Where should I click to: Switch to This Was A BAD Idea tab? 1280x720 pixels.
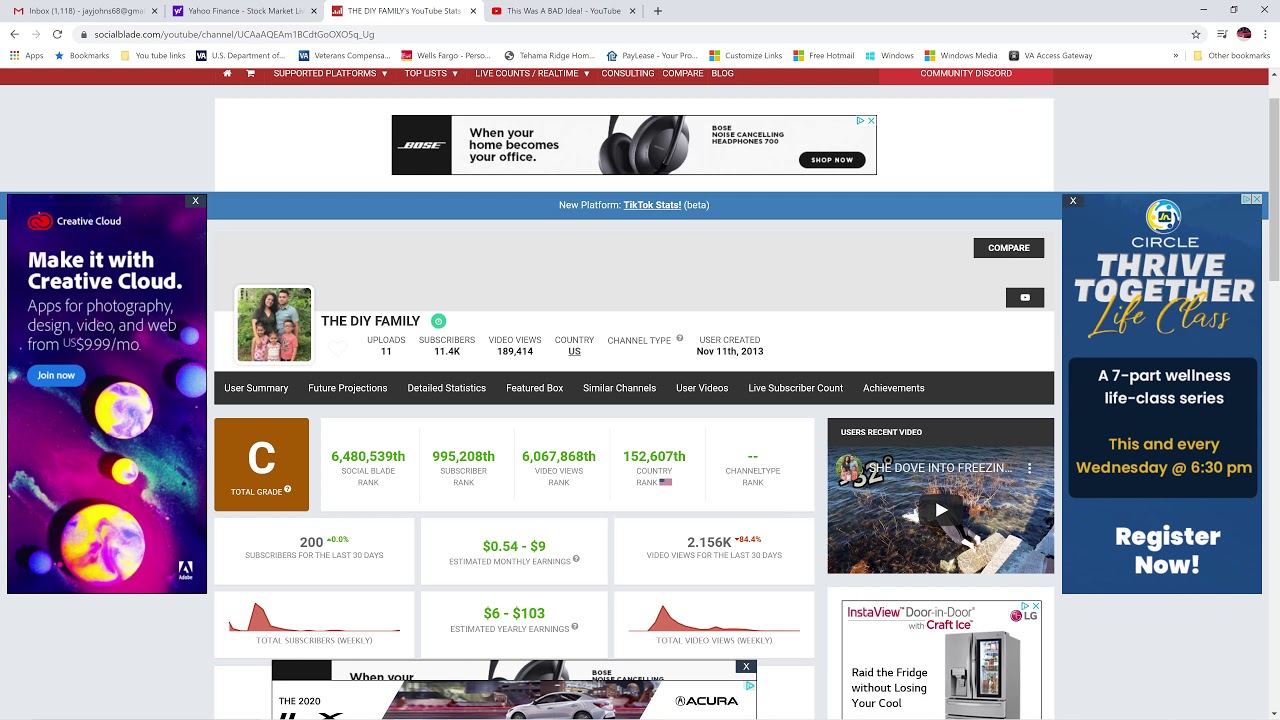coord(562,11)
